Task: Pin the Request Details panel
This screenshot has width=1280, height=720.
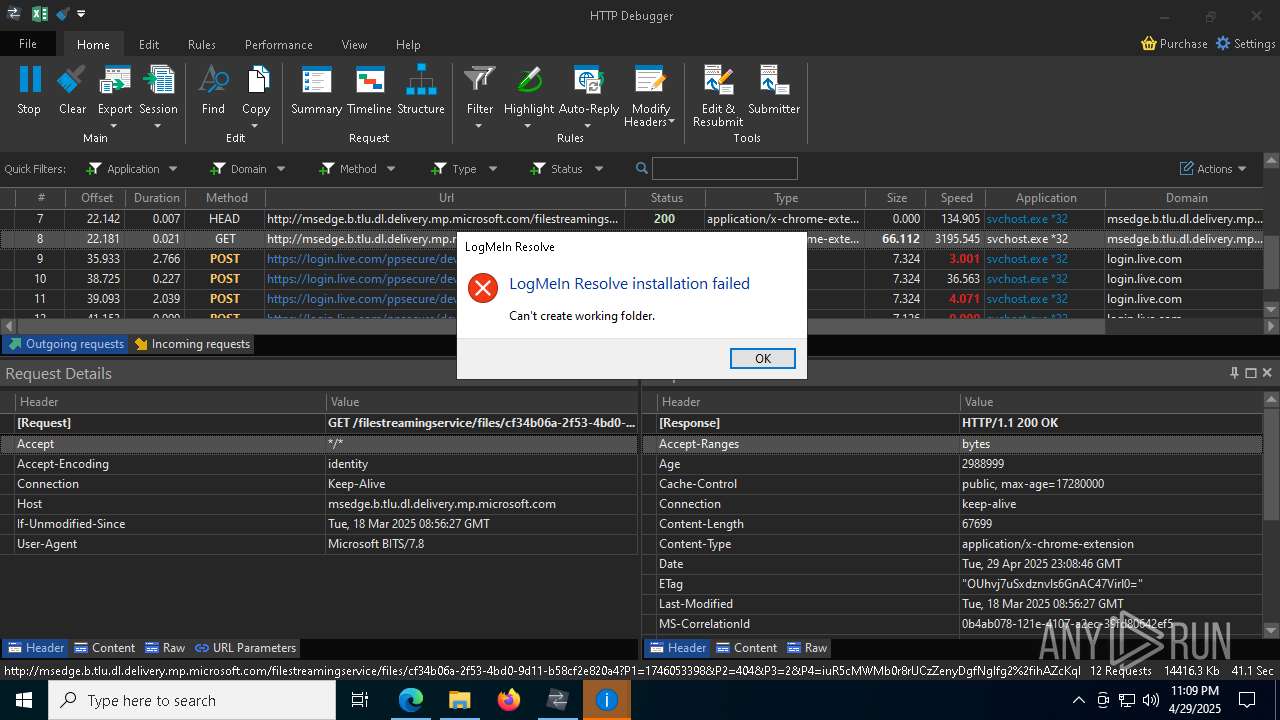Action: [x=1234, y=373]
